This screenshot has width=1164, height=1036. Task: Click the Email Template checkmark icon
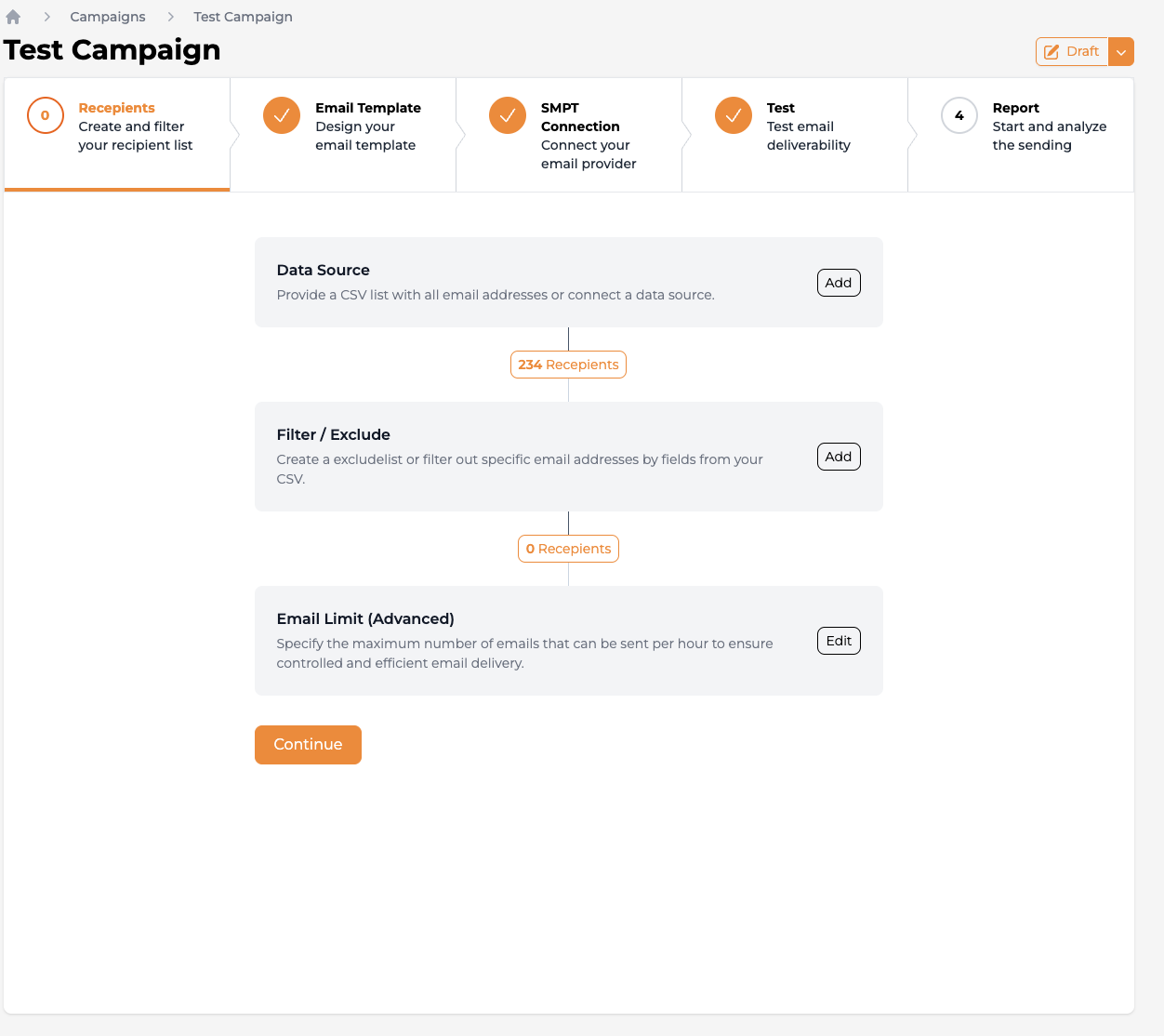(282, 115)
